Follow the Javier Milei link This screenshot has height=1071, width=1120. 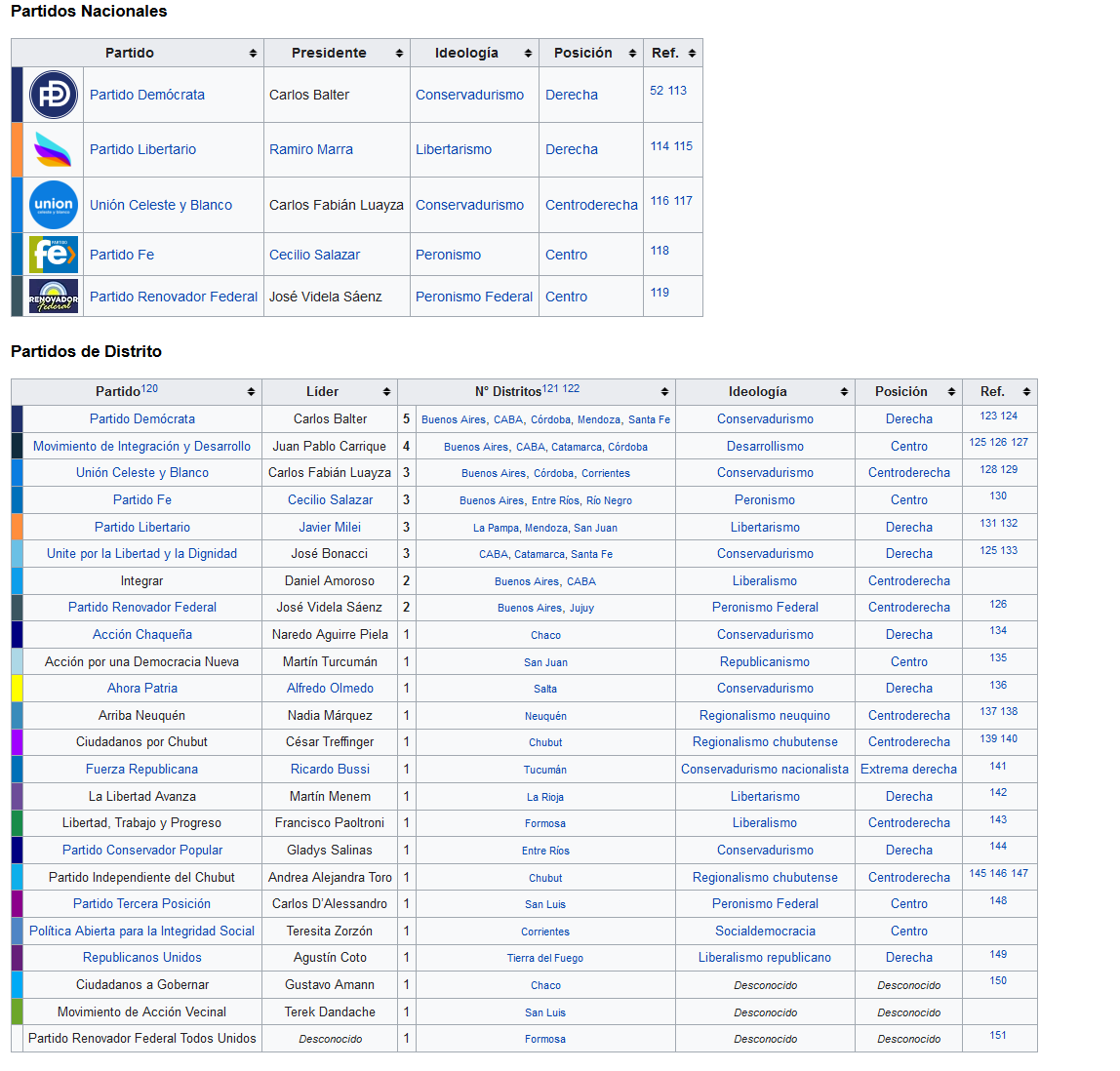(x=330, y=527)
